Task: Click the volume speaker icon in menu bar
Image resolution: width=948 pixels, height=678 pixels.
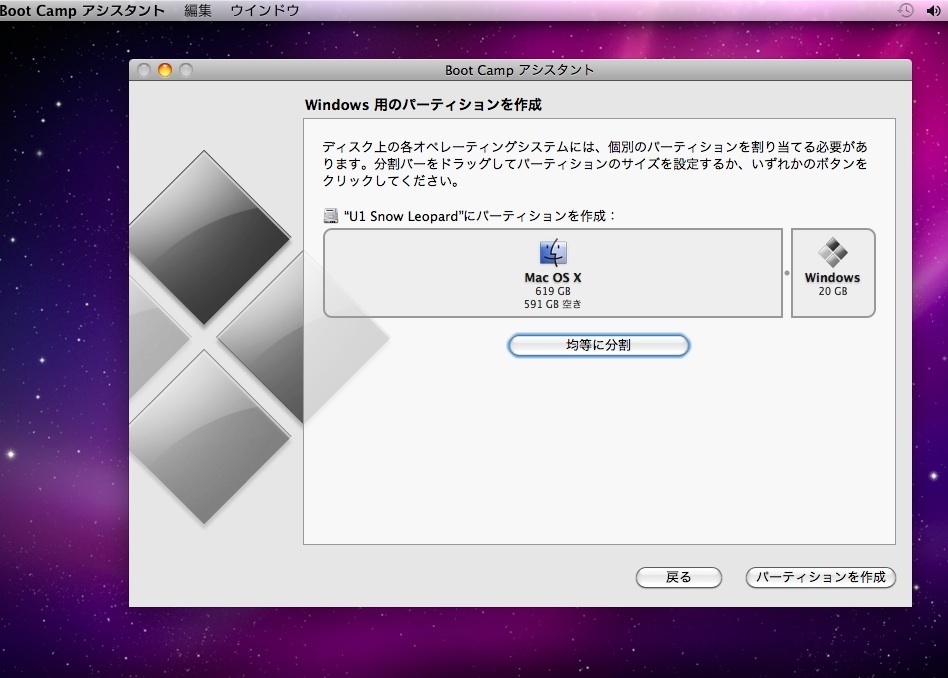Action: [933, 10]
